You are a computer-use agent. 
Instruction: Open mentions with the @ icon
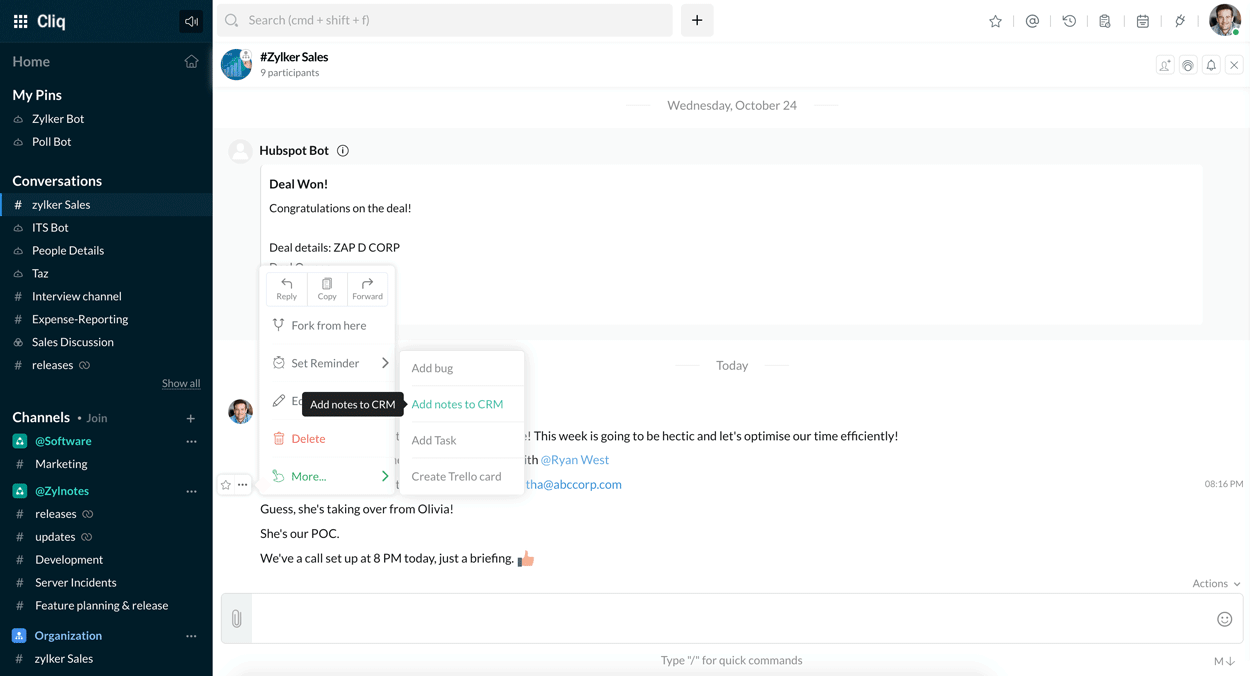(1032, 21)
